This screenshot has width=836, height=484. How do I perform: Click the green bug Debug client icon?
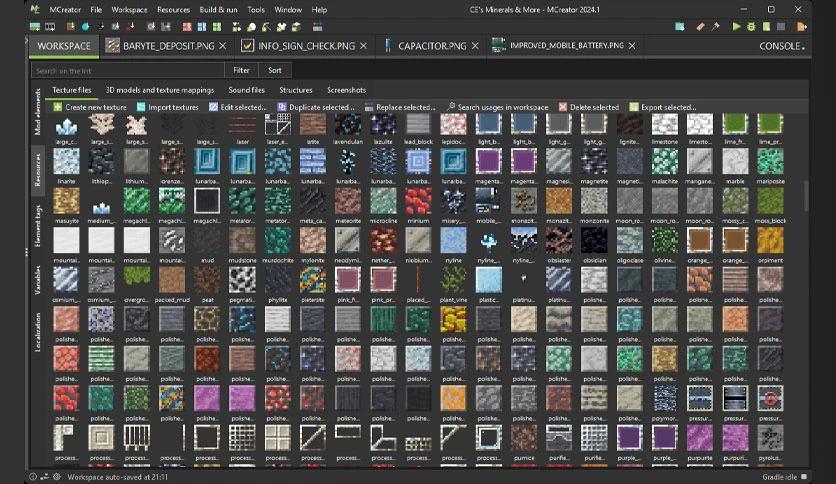click(x=751, y=27)
